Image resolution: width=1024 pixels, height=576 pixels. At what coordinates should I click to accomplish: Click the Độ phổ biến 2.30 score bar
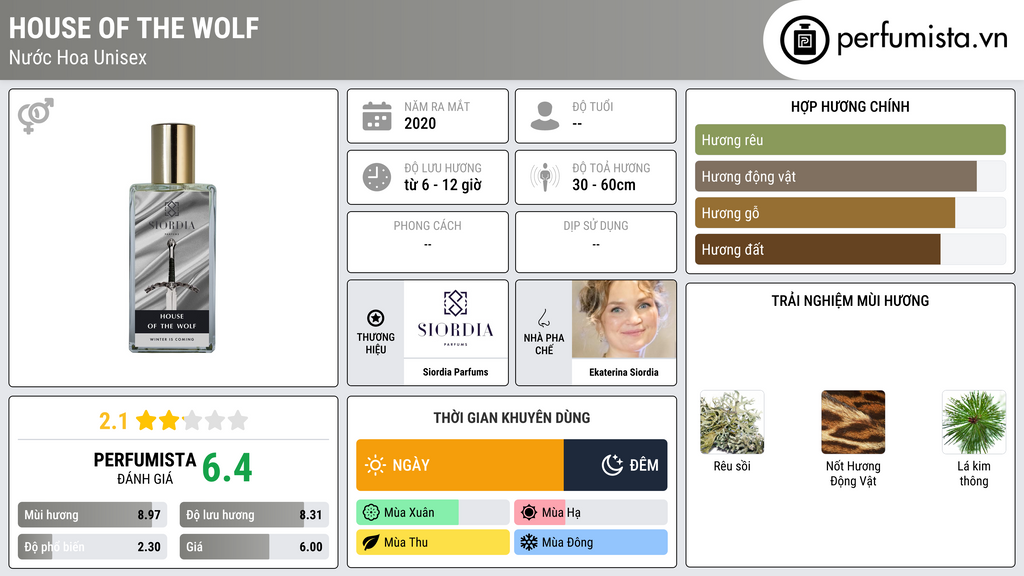pyautogui.click(x=92, y=547)
